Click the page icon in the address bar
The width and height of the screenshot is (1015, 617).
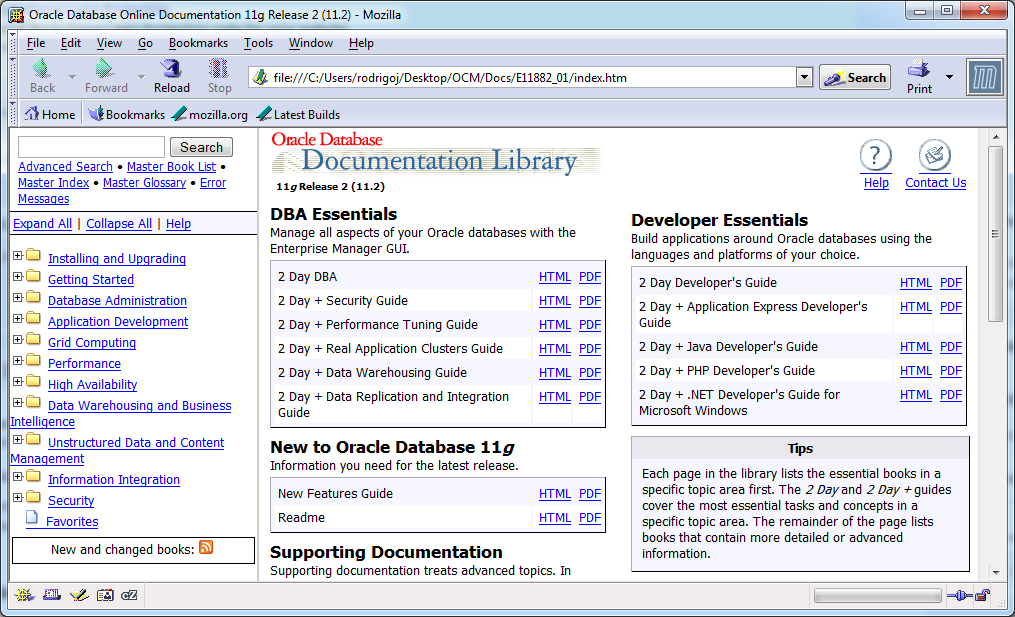[x=261, y=78]
